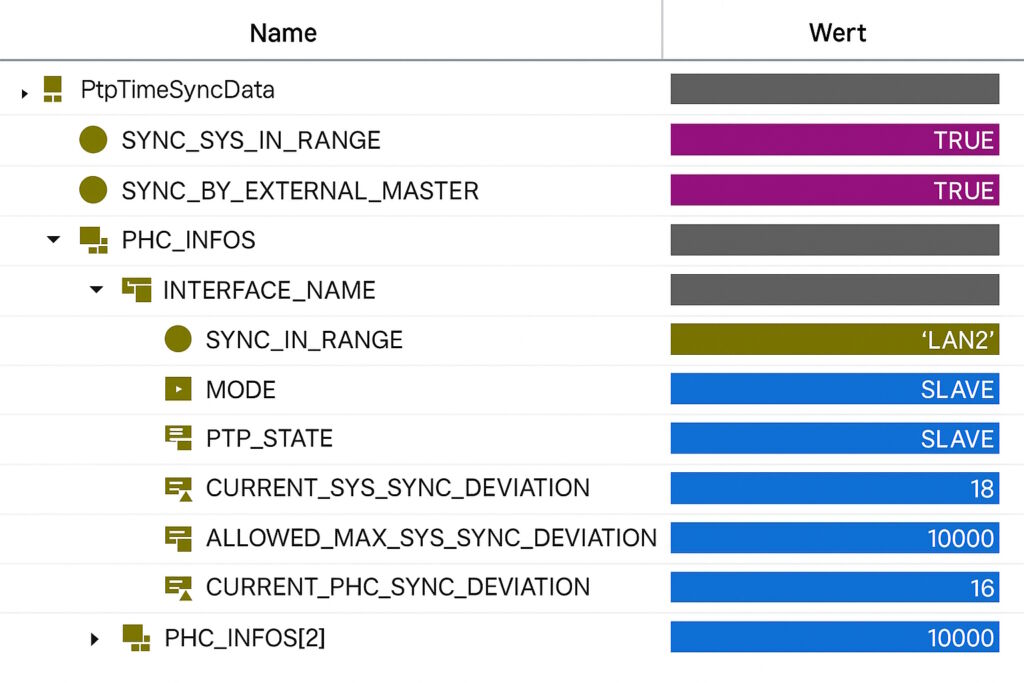Image resolution: width=1024 pixels, height=683 pixels.
Task: Click the SYNC_BY_EXTERNAL_MASTER circle icon
Action: 93,190
